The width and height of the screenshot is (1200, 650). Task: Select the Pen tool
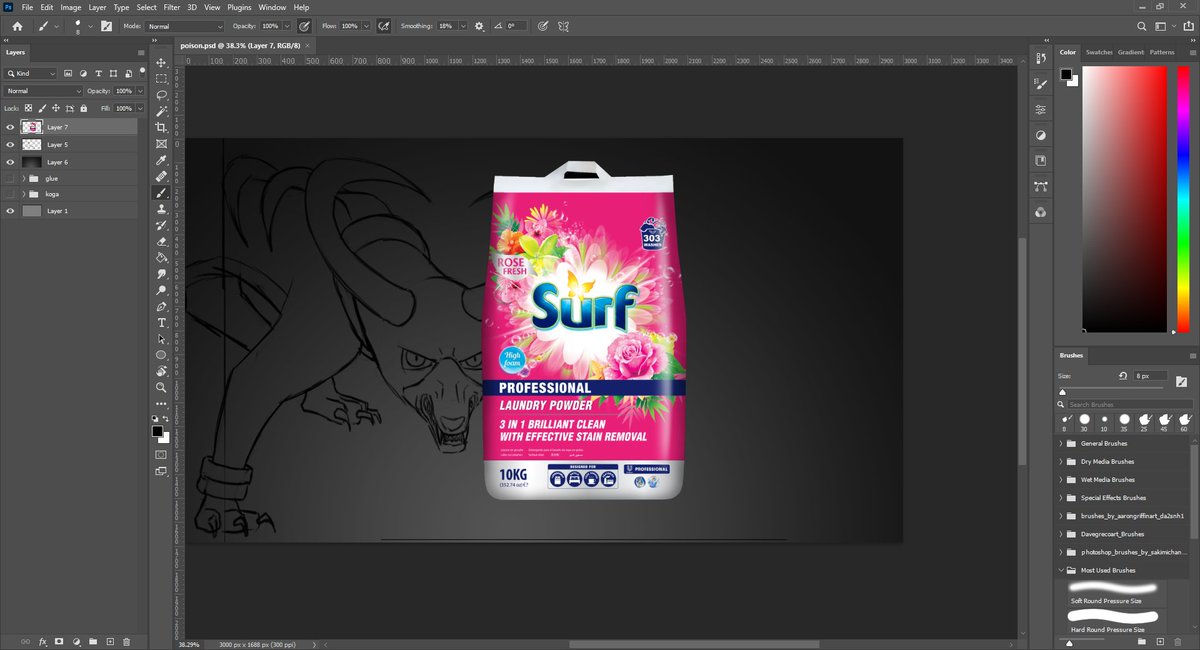click(x=161, y=306)
